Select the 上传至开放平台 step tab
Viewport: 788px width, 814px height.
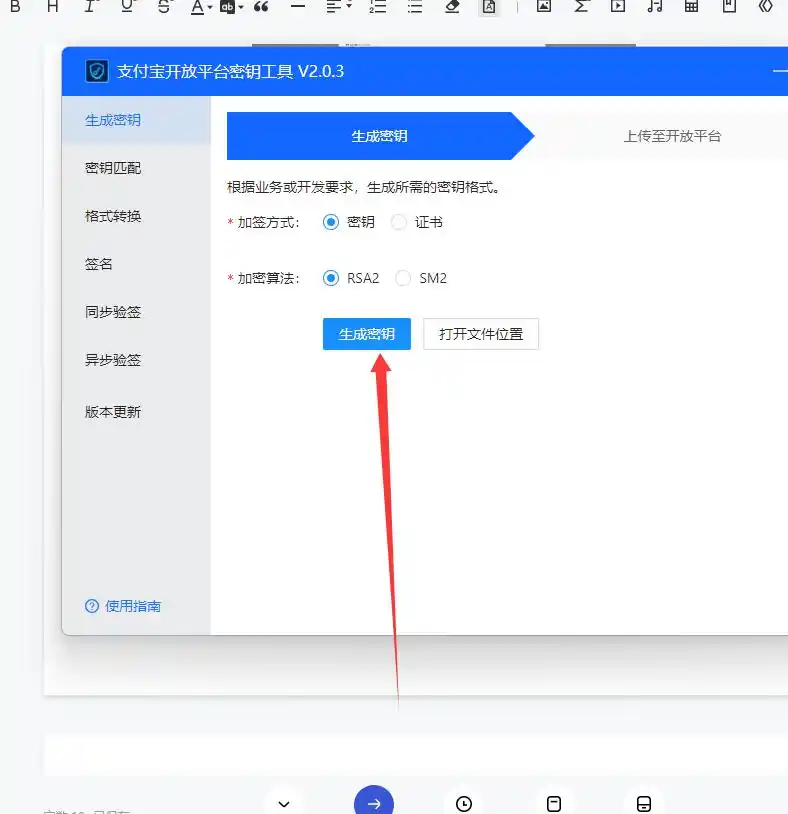(x=672, y=136)
